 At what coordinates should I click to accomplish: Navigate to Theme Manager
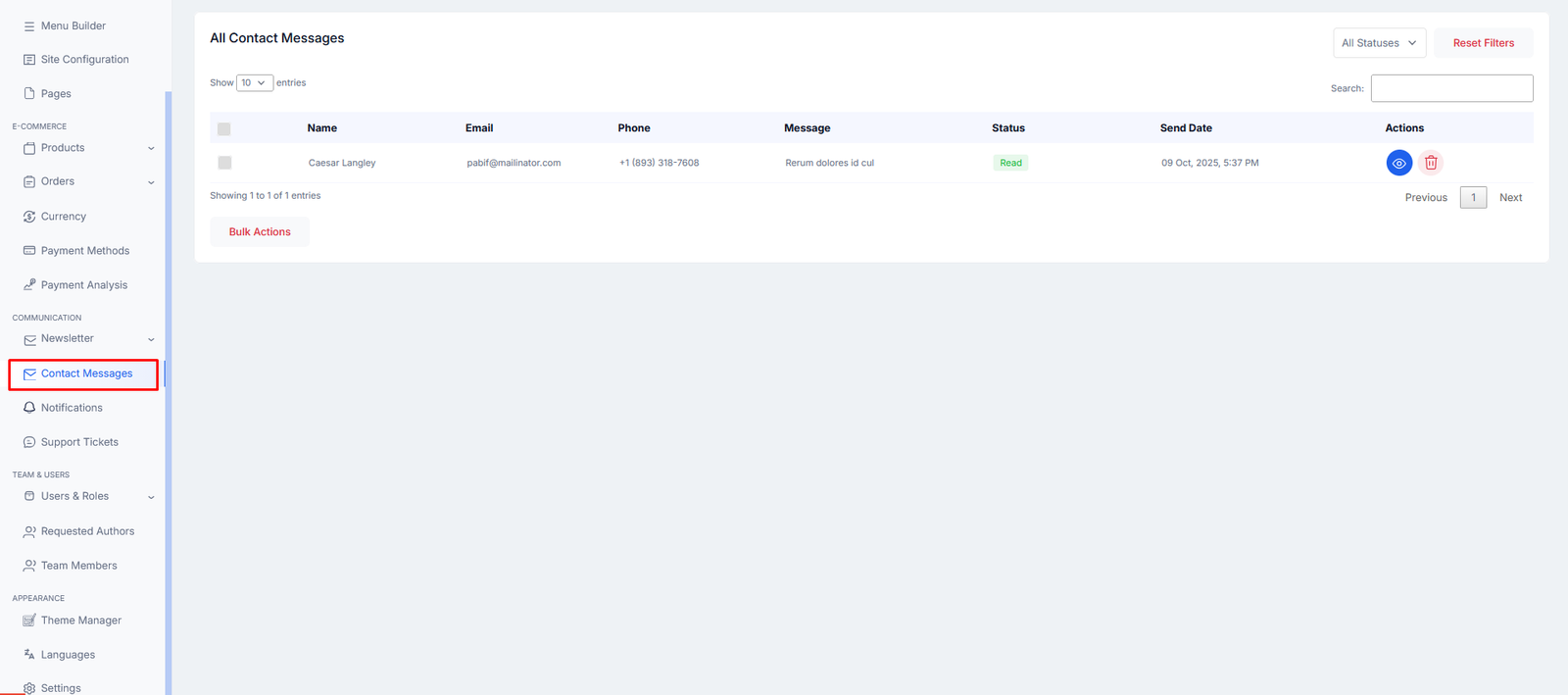click(81, 621)
